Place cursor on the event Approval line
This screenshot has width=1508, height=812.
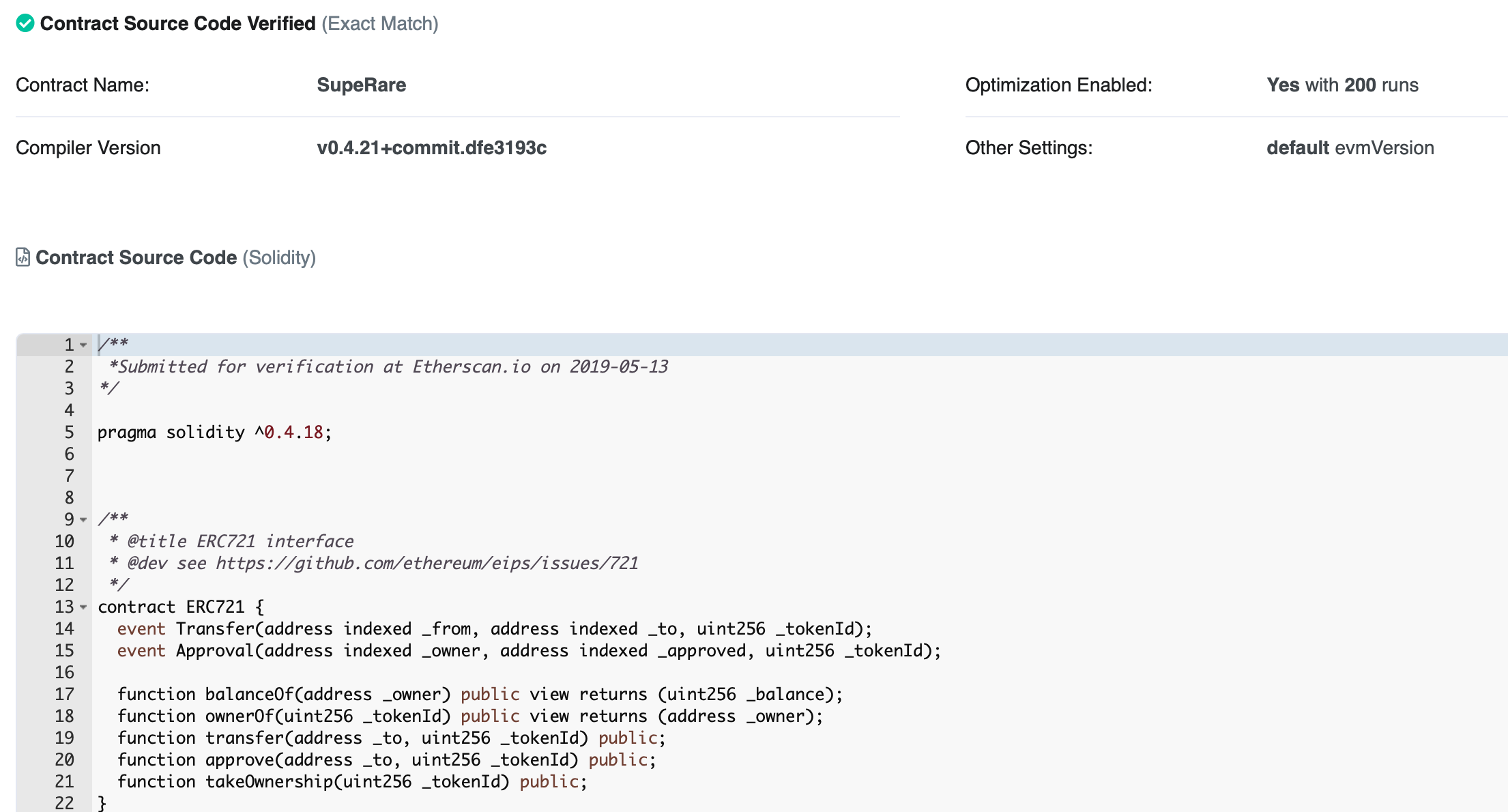click(x=528, y=651)
